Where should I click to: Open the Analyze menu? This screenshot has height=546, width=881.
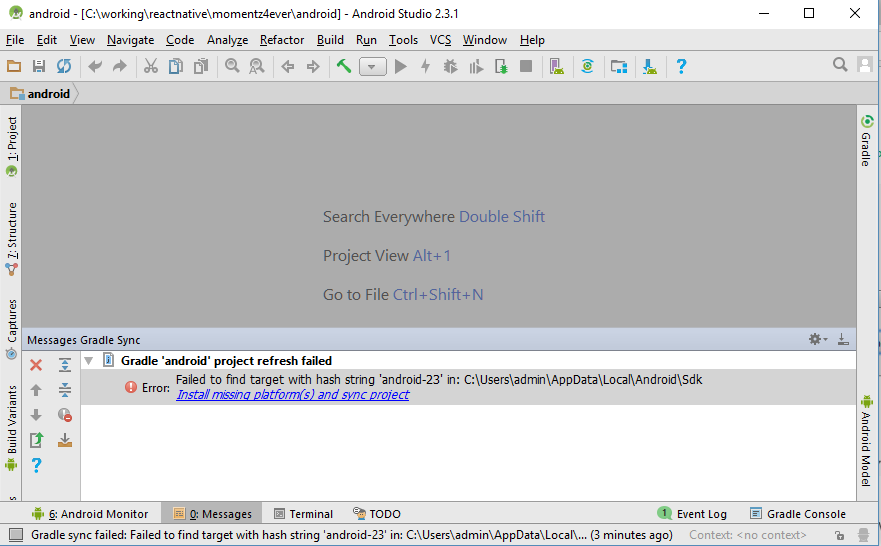click(x=227, y=40)
